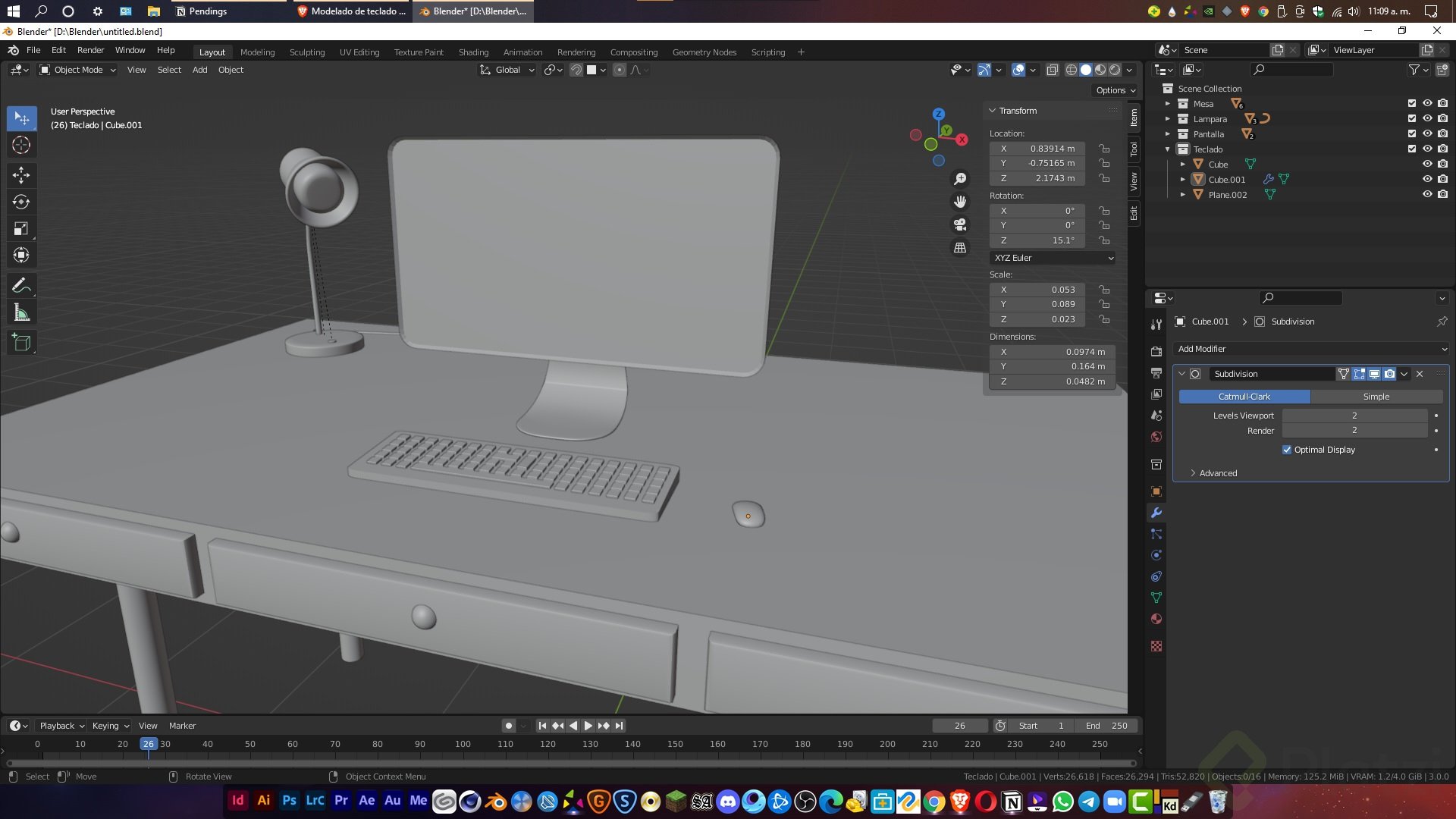
Task: Expand the Advanced subdivision settings
Action: coord(1217,473)
